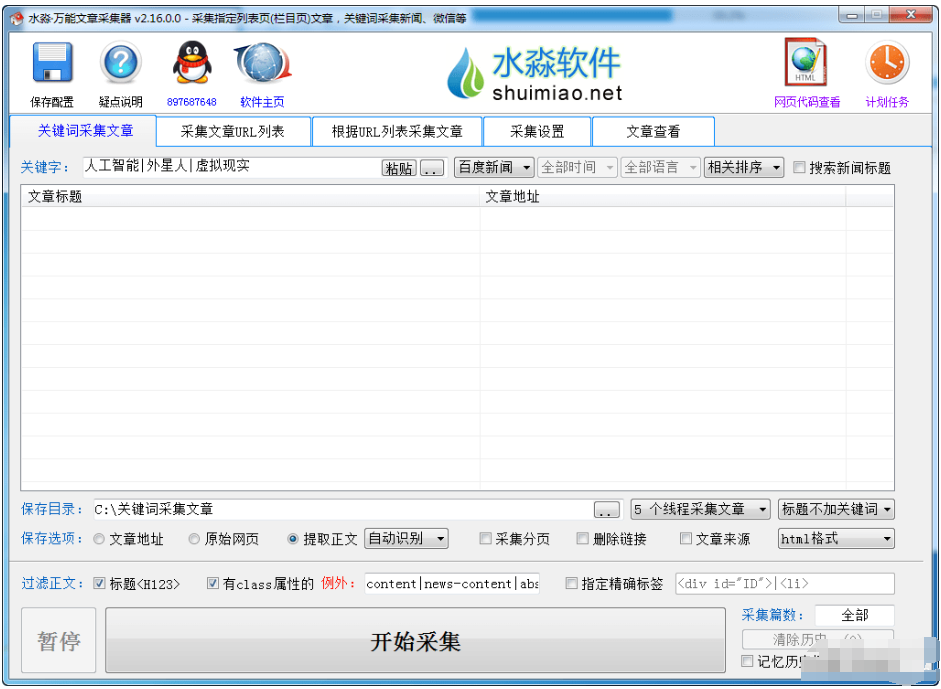941x689 pixels.
Task: Switch to the 文章查看 tab
Action: [x=653, y=131]
